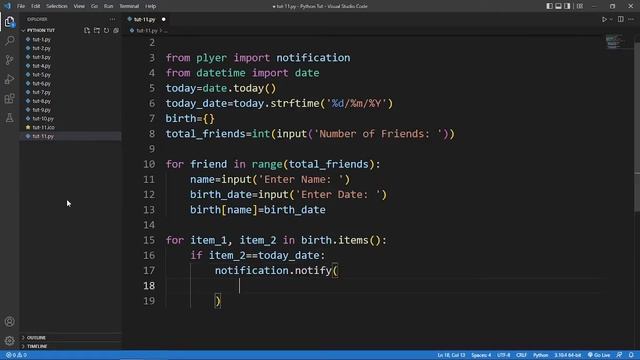Image resolution: width=640 pixels, height=360 pixels.
Task: Click errors and warnings count in status bar
Action: [x=16, y=355]
